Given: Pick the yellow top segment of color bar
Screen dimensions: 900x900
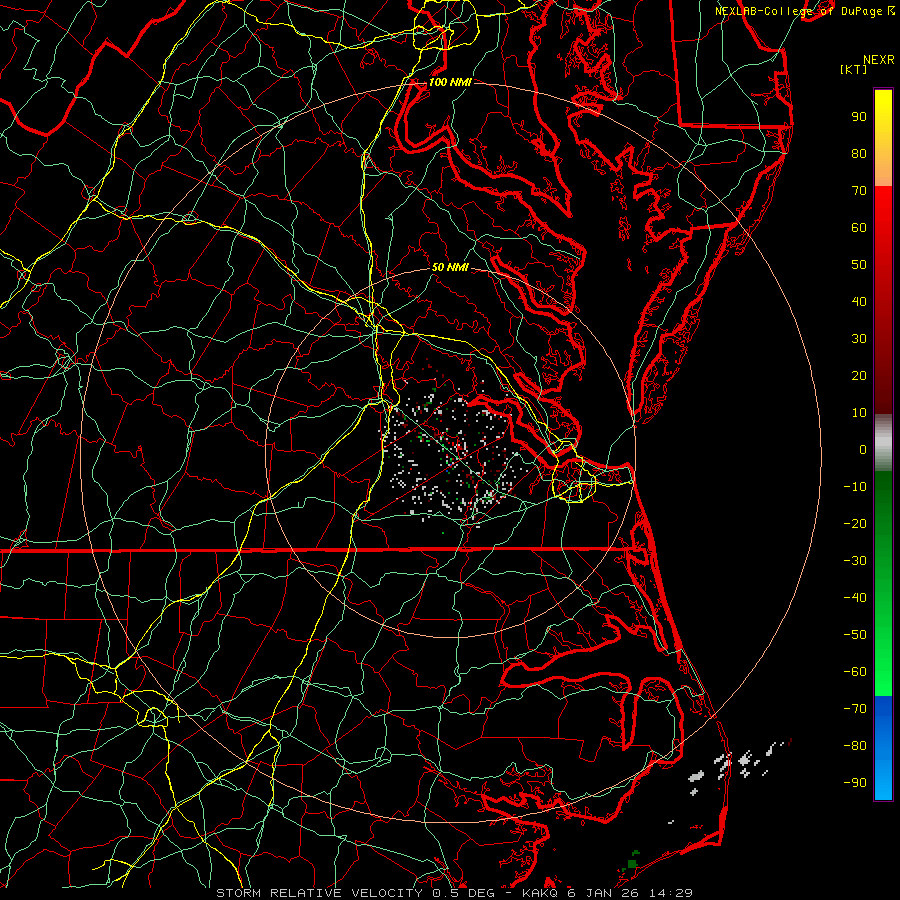Looking at the screenshot, I should [883, 138].
